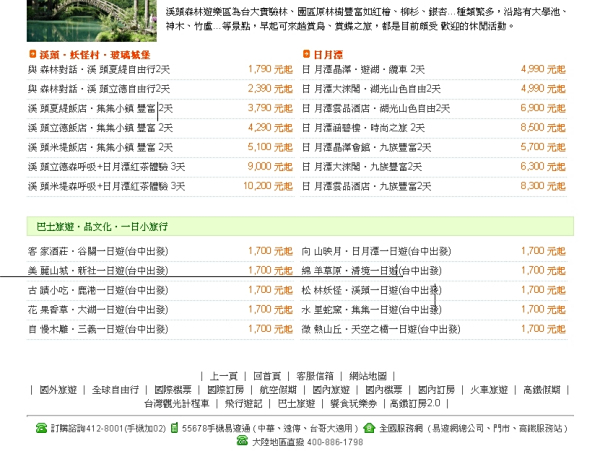This screenshot has height=451, width=600.
Task: Open 美麗山城・新社一日遊(台中出發) bus tour
Action: tap(98, 271)
